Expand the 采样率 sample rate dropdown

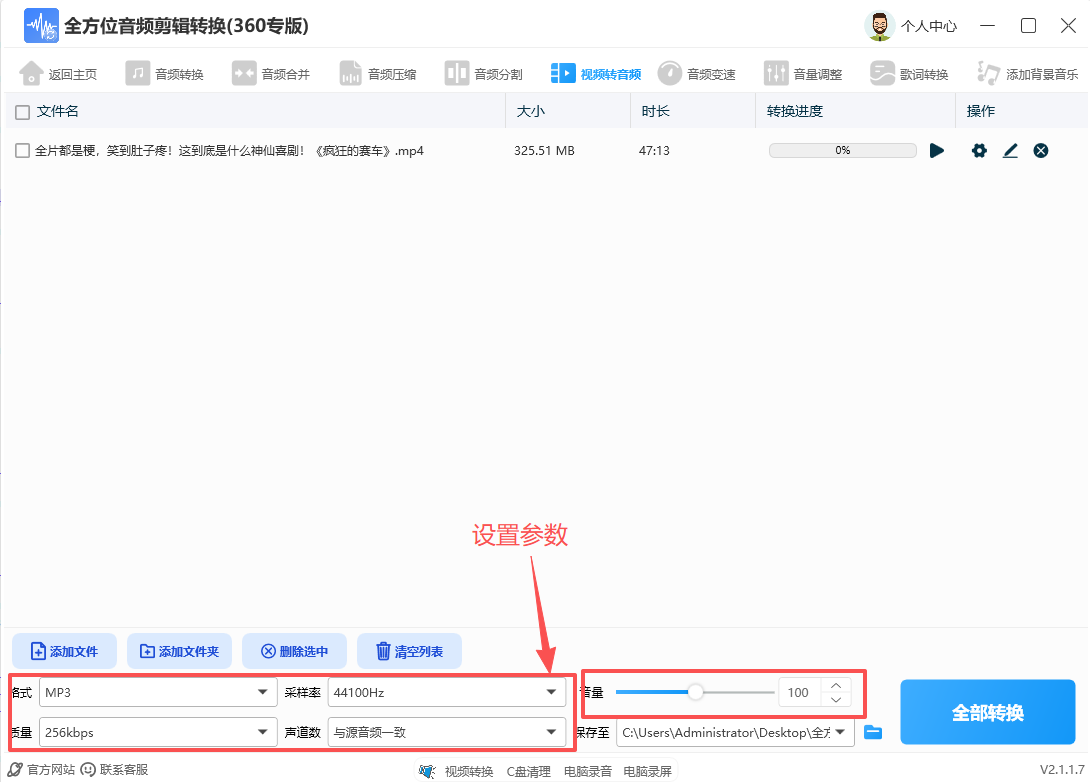click(447, 691)
